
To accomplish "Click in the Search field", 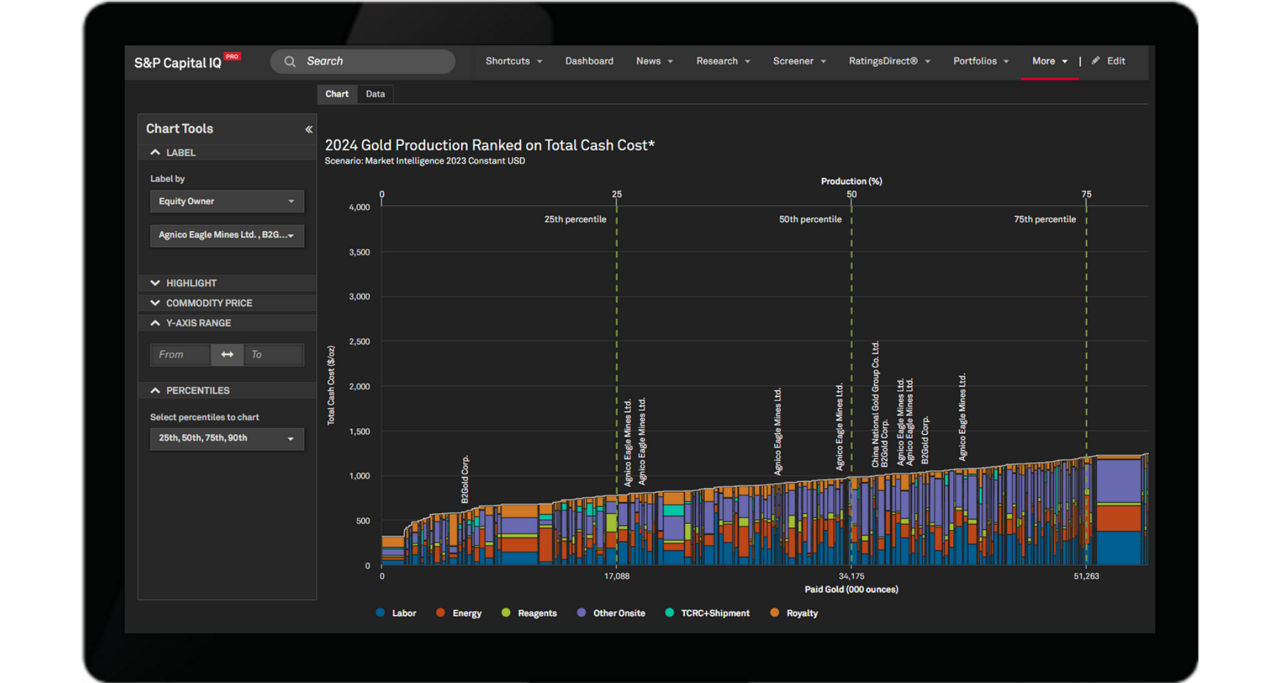I will click(363, 62).
